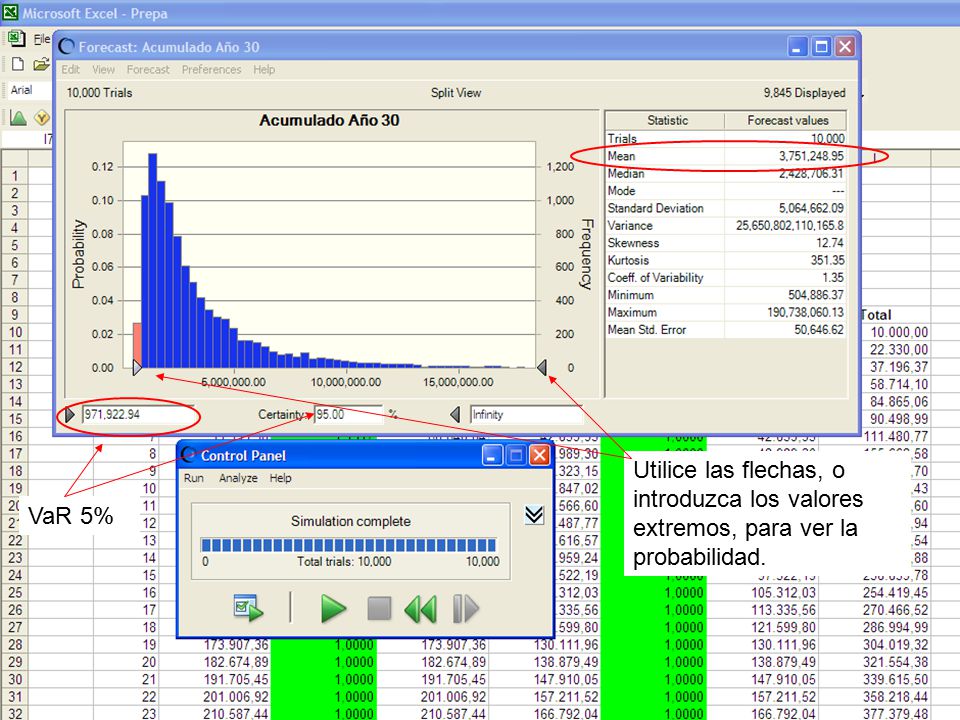
Task: Click the simulation progress bar
Action: point(348,545)
